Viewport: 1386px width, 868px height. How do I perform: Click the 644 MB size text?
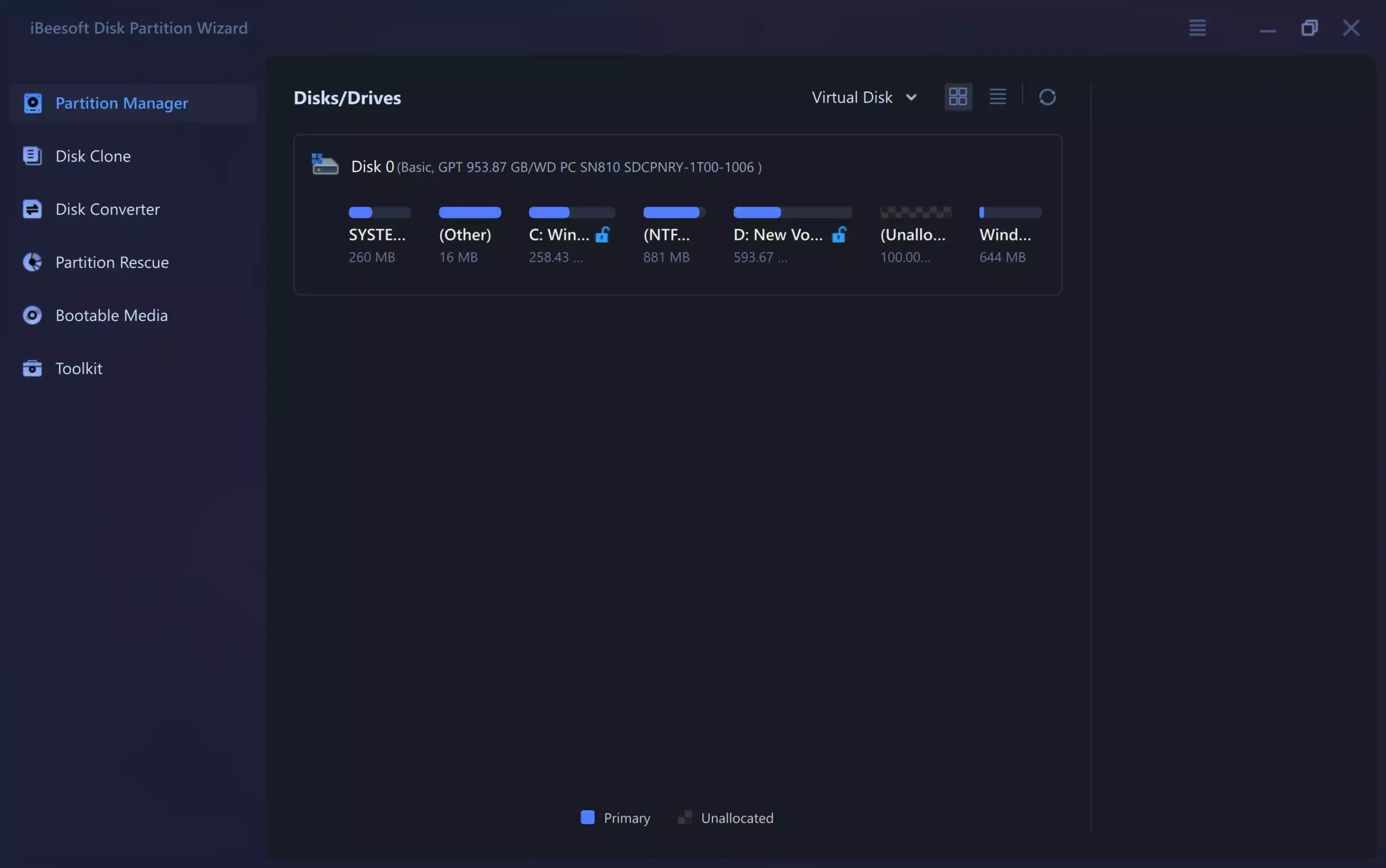[1002, 257]
